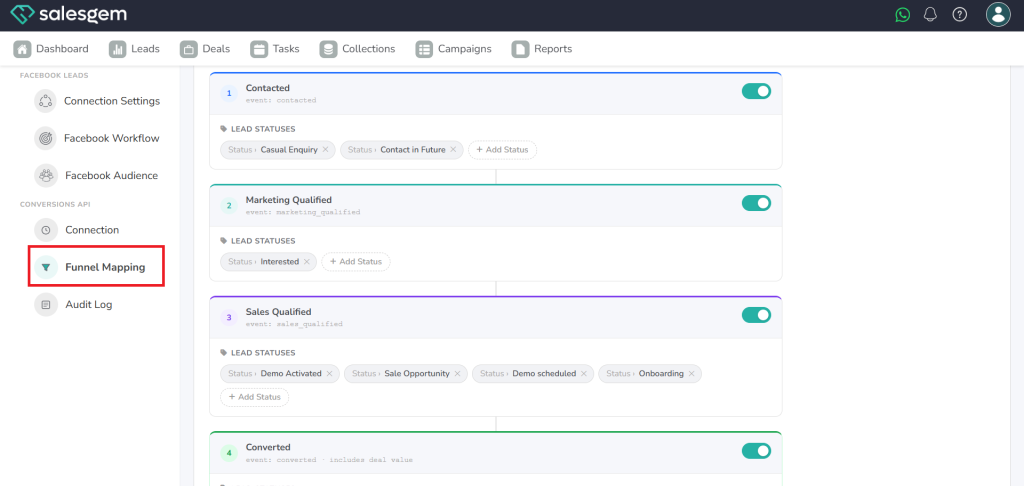Click the salesgem logo
1024x486 pixels.
click(x=69, y=14)
